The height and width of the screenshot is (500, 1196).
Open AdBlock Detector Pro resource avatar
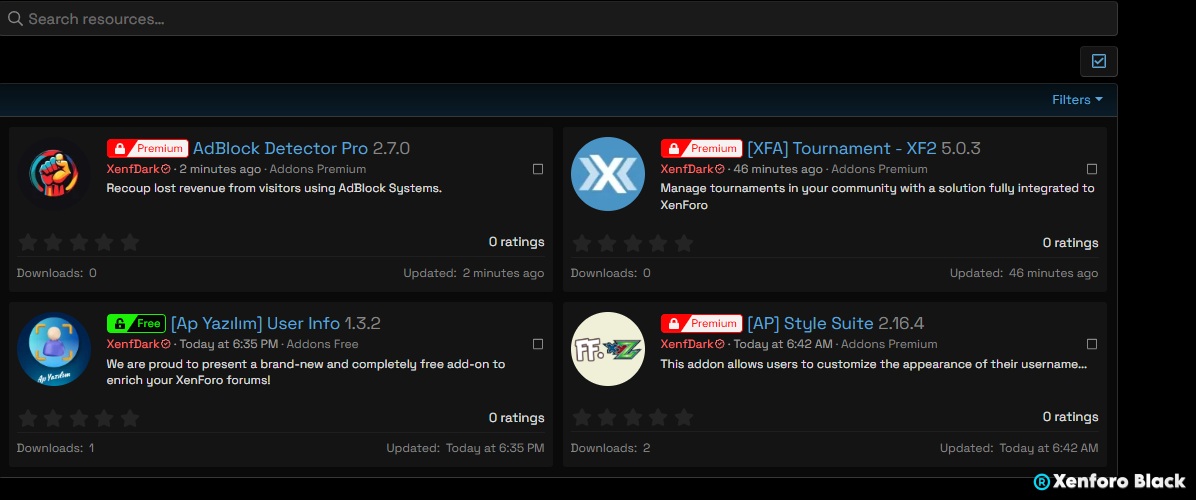pos(53,174)
